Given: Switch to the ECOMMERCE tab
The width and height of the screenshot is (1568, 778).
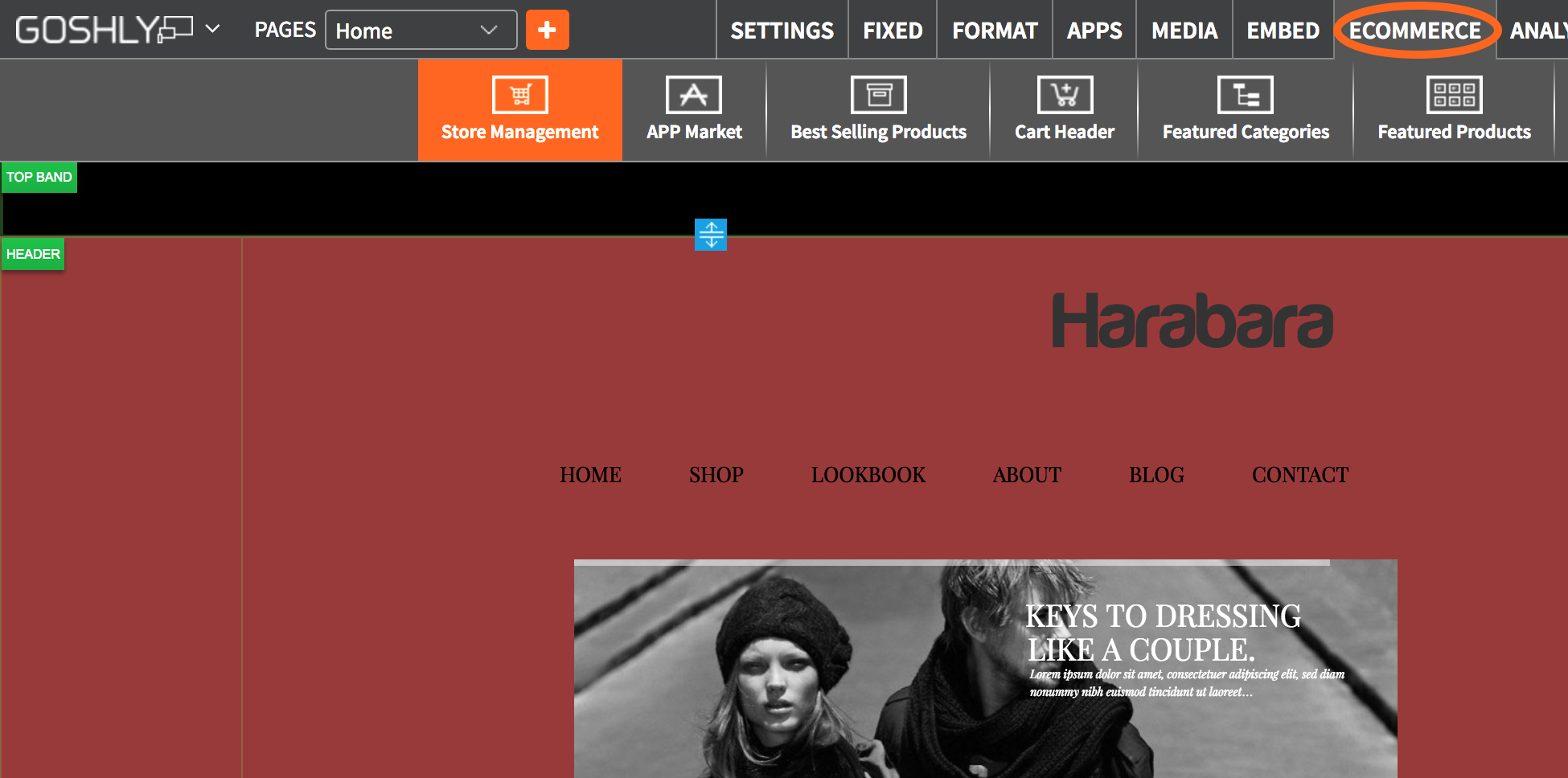Looking at the screenshot, I should [x=1414, y=31].
